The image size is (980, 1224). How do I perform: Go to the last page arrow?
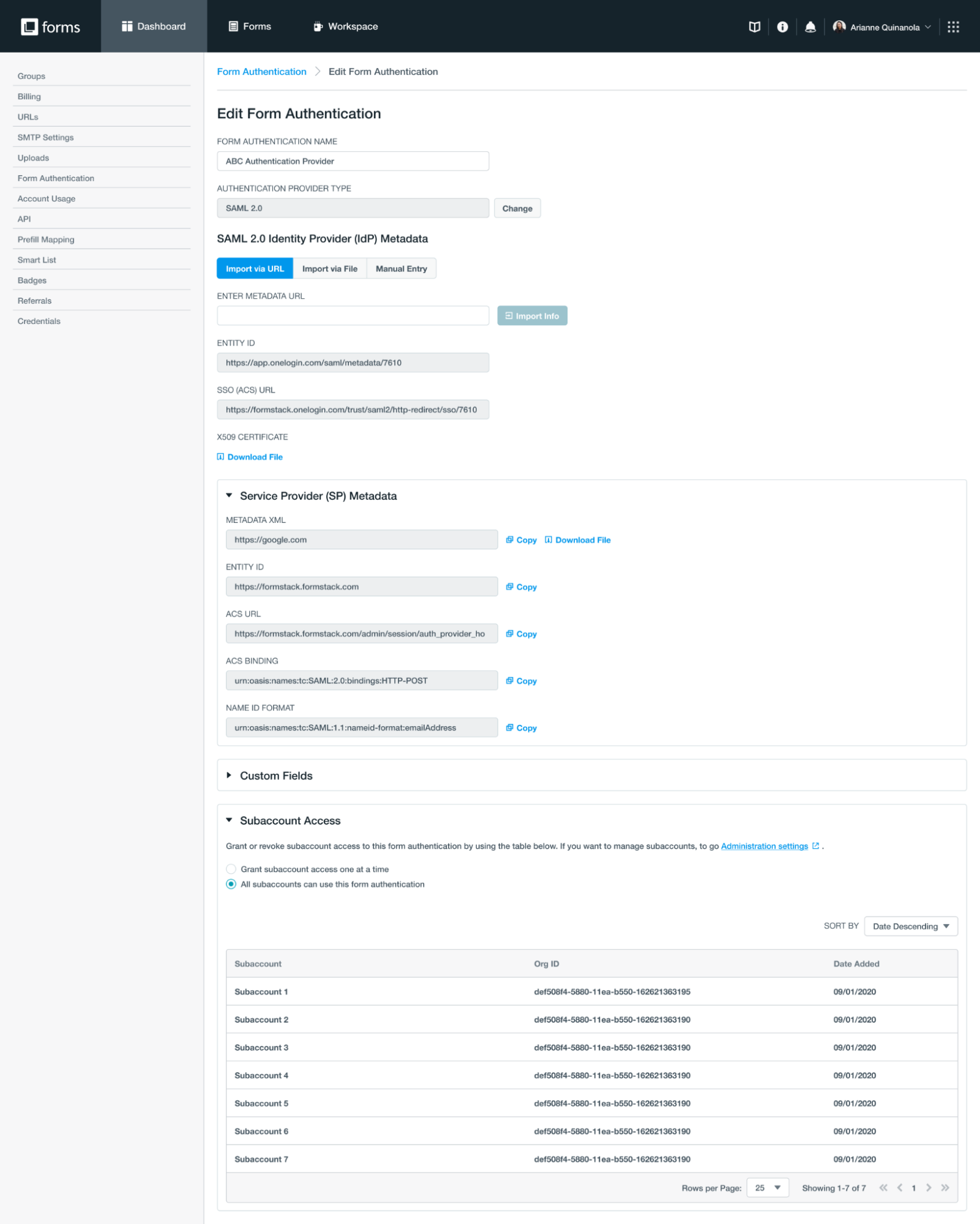tap(944, 1188)
